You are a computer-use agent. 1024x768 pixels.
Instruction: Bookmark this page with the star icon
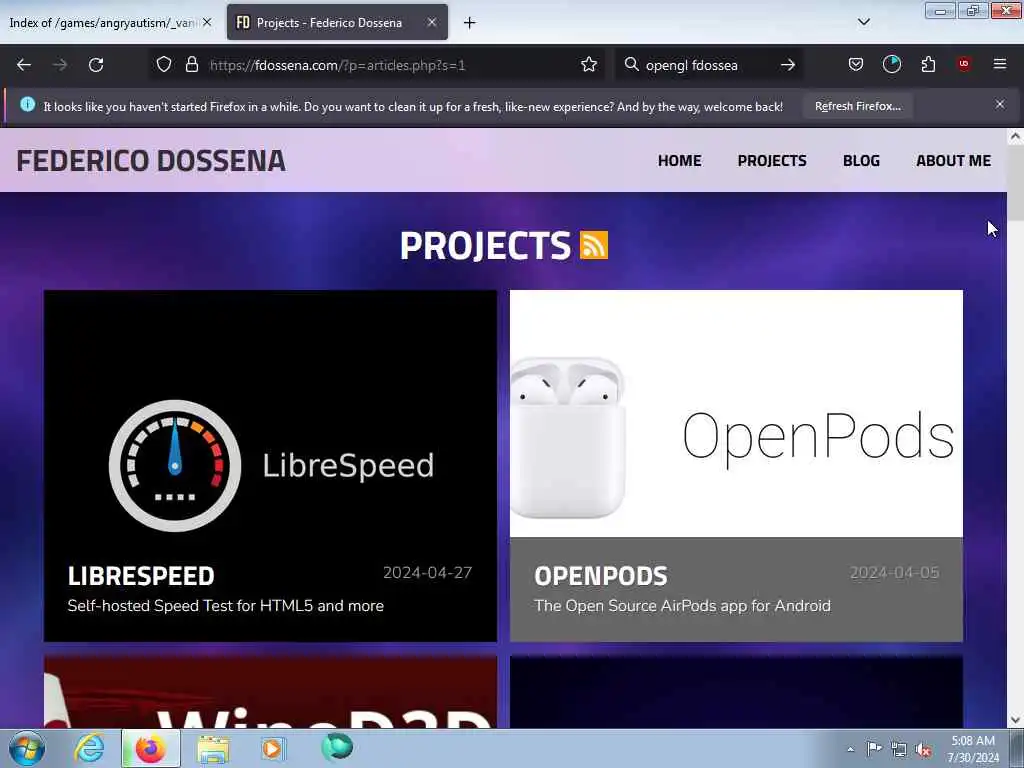(589, 64)
